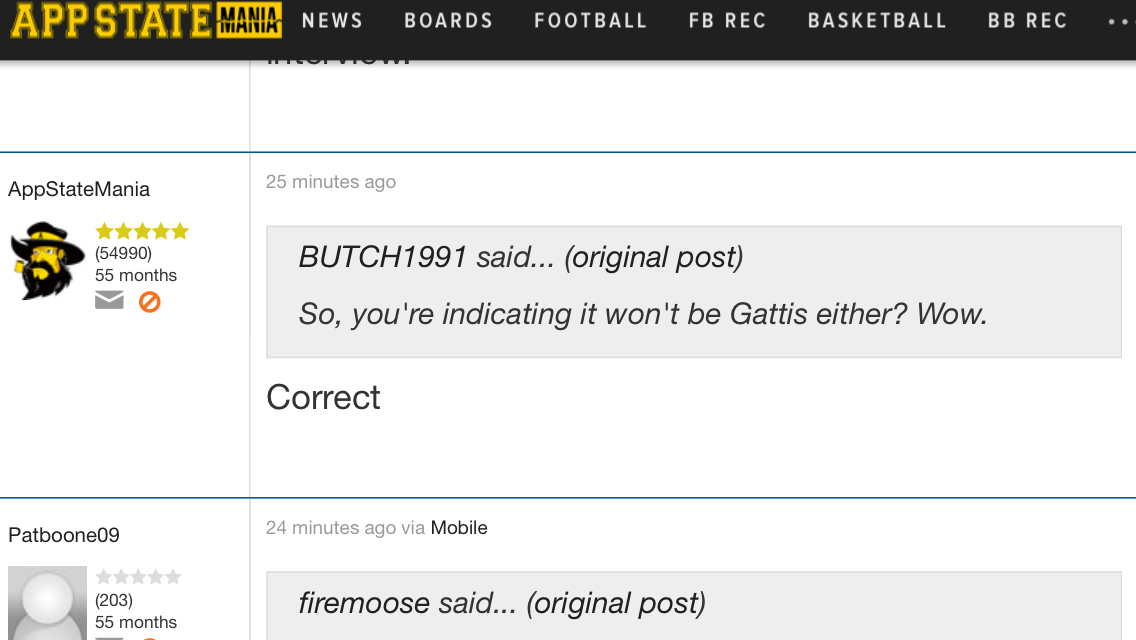Image resolution: width=1136 pixels, height=640 pixels.
Task: Click the orange block icon under AppStateMania
Action: [150, 300]
